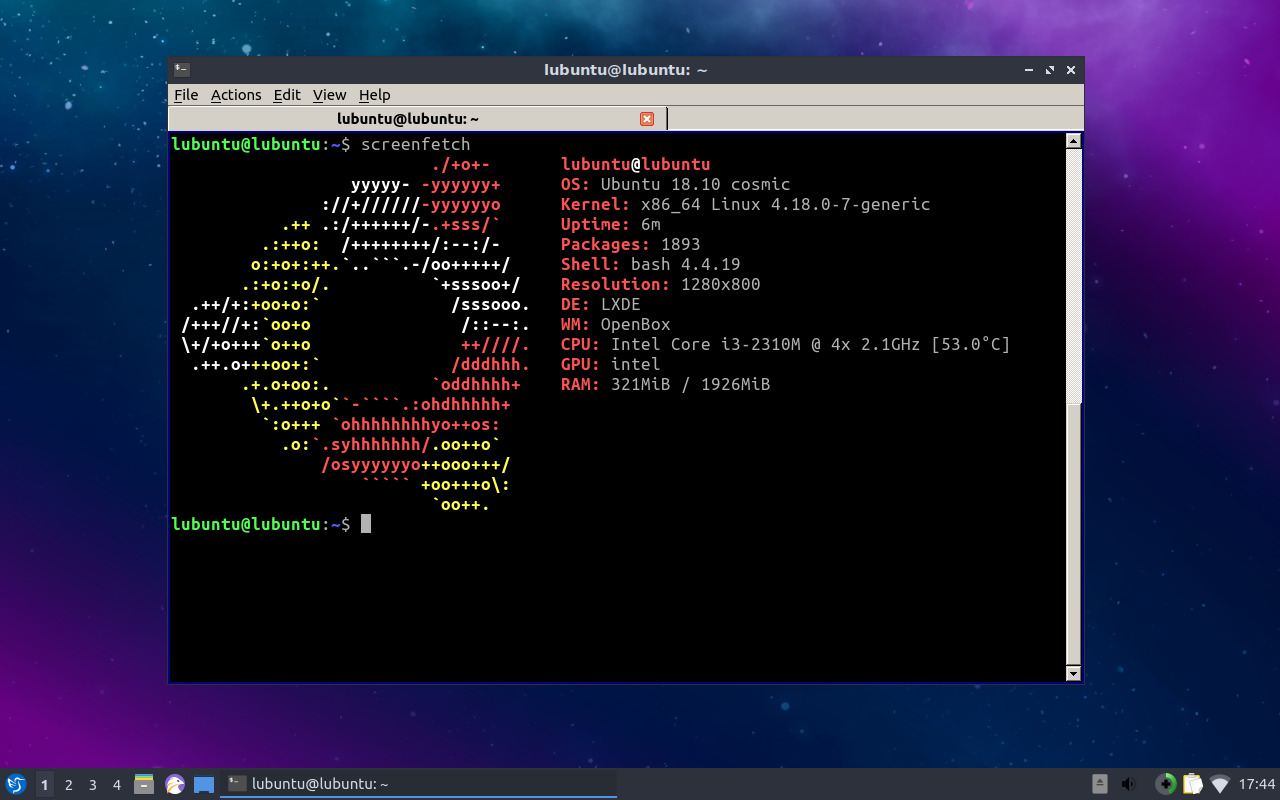The image size is (1280, 800).
Task: Open the Actions menu
Action: (236, 95)
